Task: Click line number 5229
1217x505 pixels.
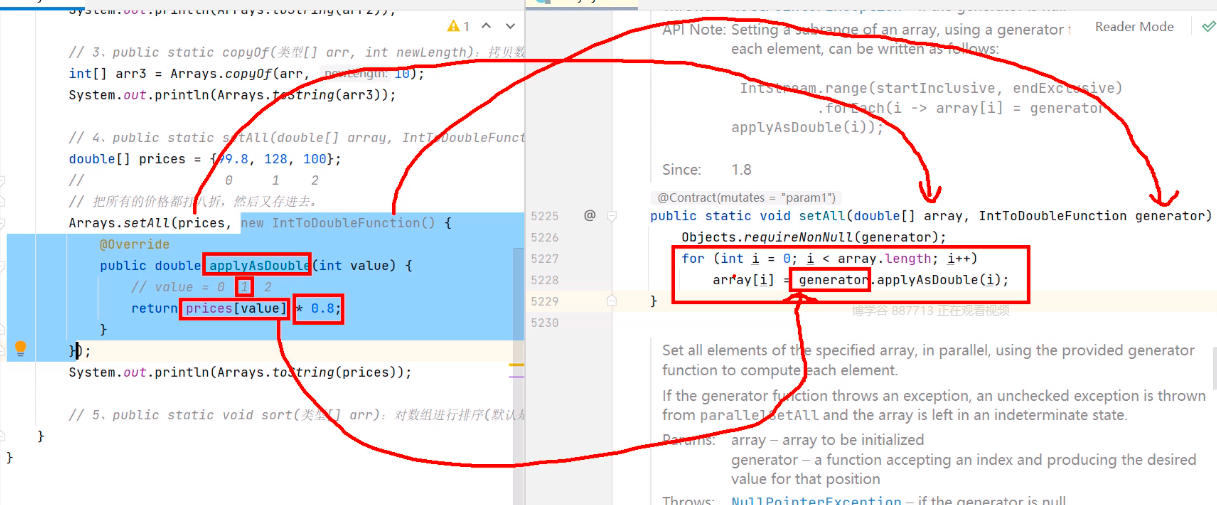Action: coord(545,301)
